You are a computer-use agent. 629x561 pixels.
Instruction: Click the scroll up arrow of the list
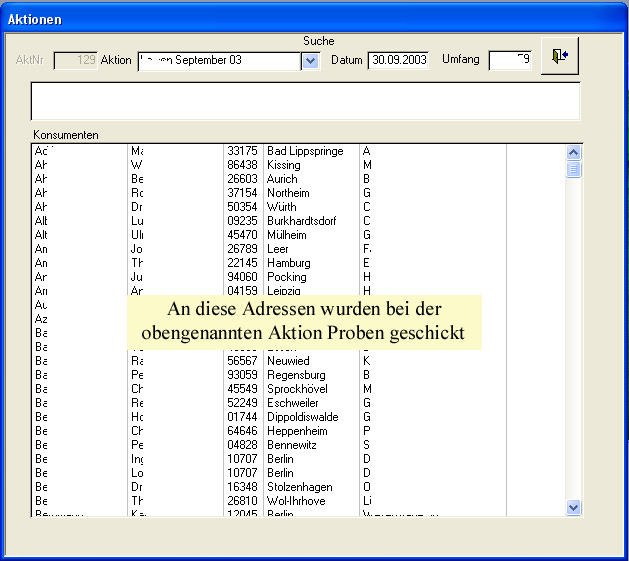[x=574, y=152]
